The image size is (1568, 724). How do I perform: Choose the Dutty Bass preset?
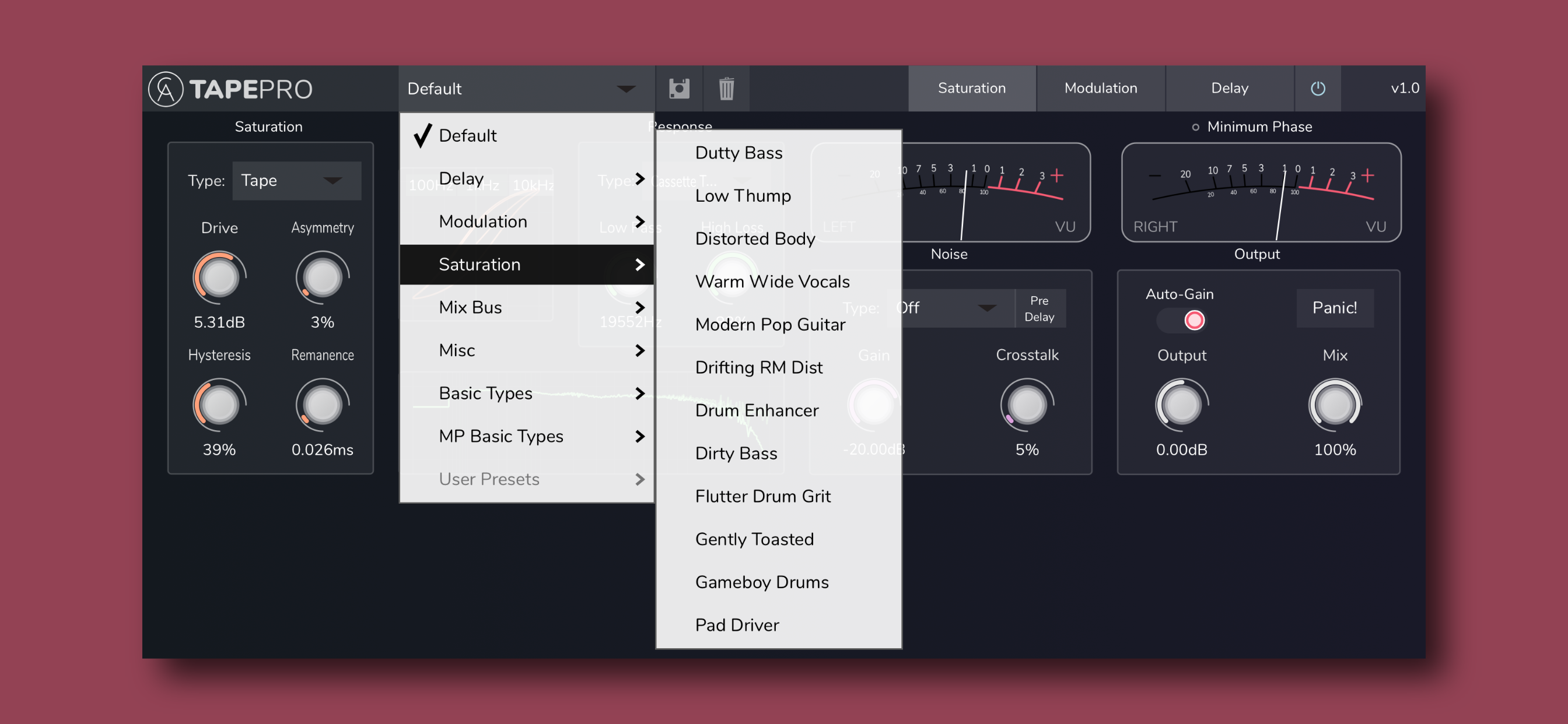click(x=779, y=153)
